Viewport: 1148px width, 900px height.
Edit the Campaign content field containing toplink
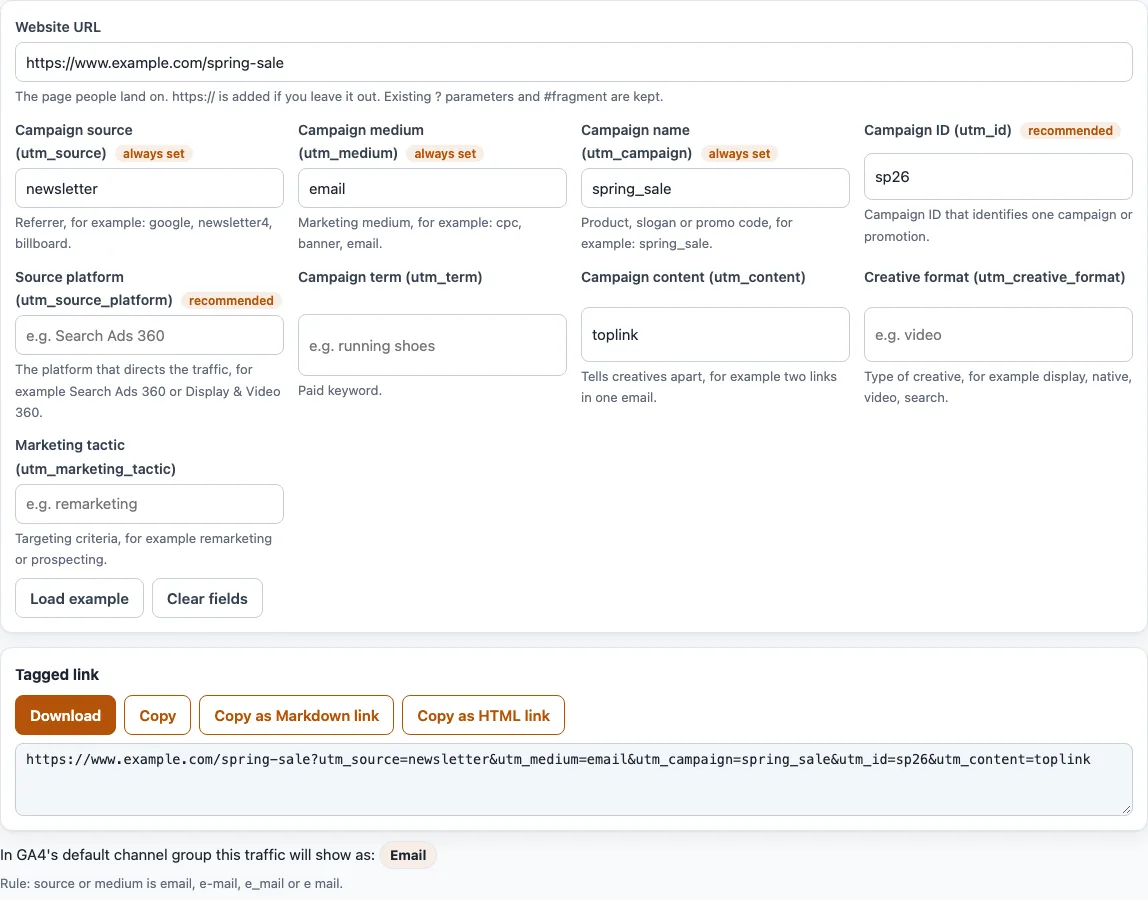[x=715, y=335]
